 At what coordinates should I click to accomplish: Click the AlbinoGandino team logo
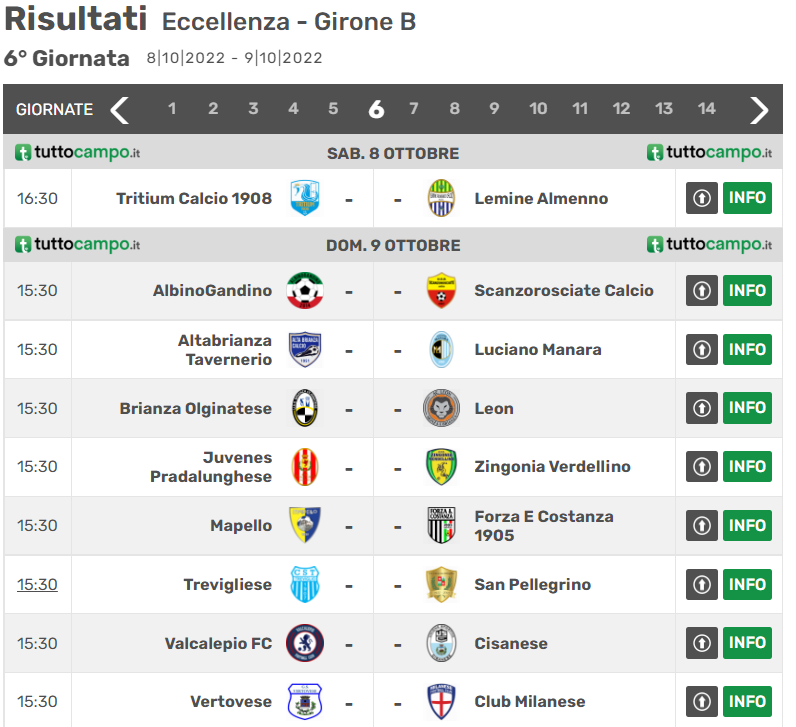click(305, 290)
